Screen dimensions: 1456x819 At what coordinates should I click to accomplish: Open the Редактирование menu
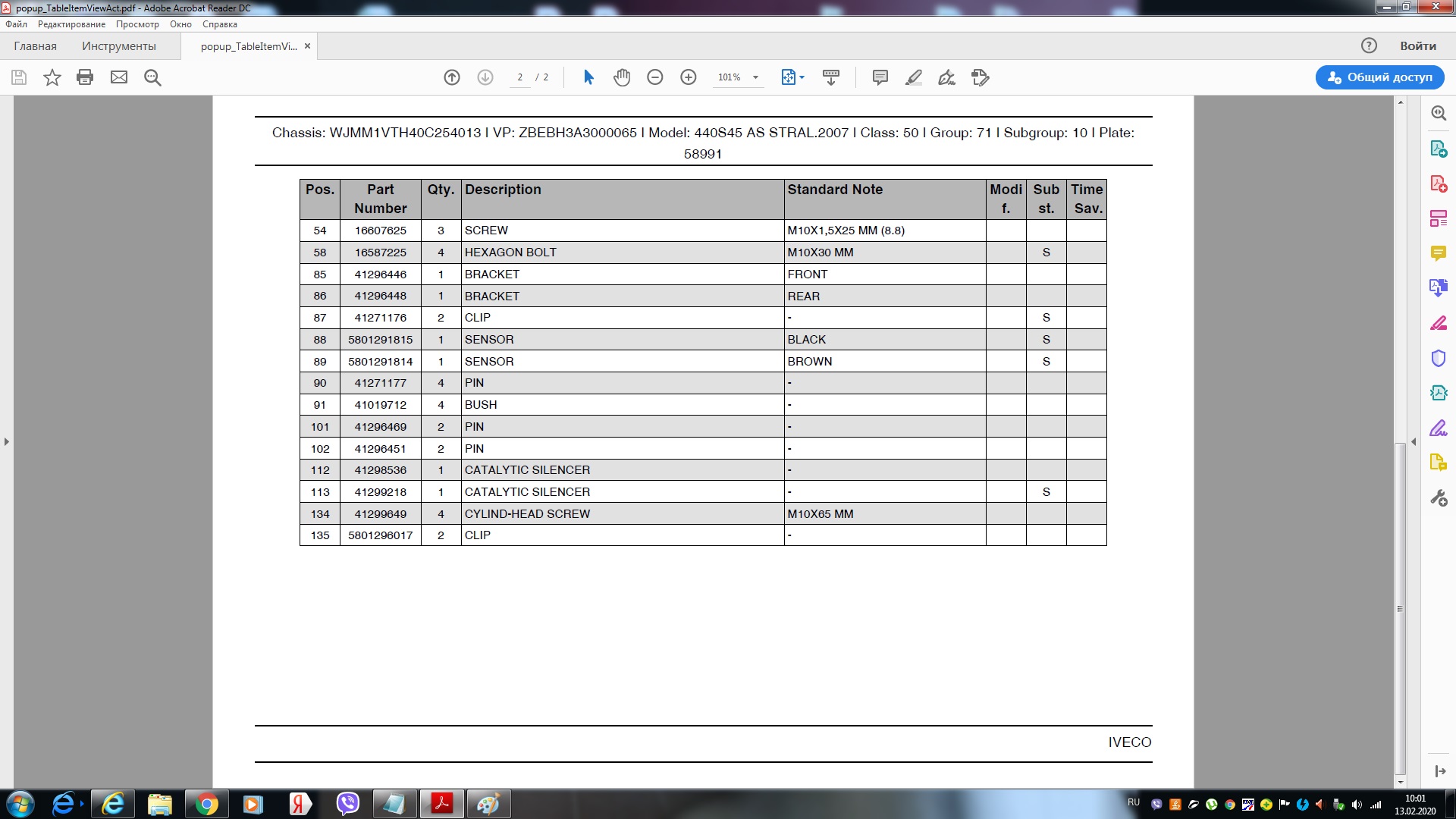(x=71, y=24)
